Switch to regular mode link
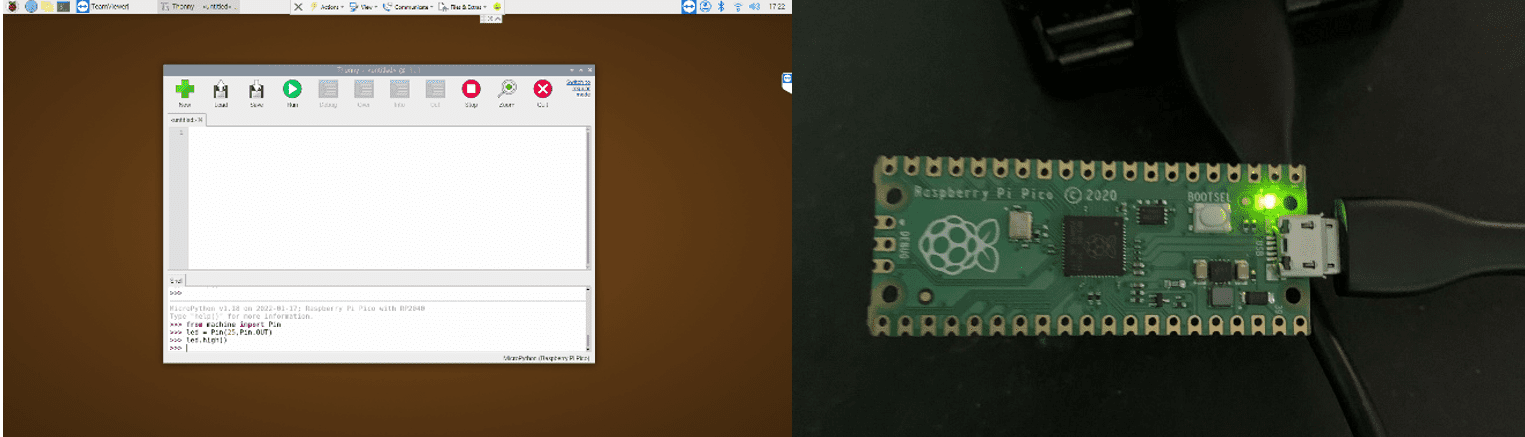The width and height of the screenshot is (1525, 437). (578, 88)
